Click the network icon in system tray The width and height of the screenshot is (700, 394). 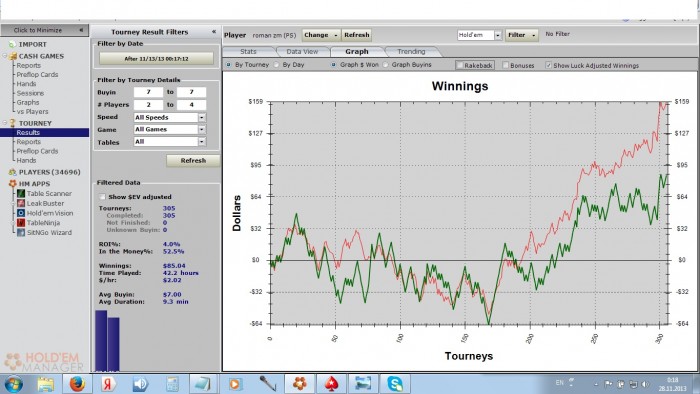click(633, 384)
